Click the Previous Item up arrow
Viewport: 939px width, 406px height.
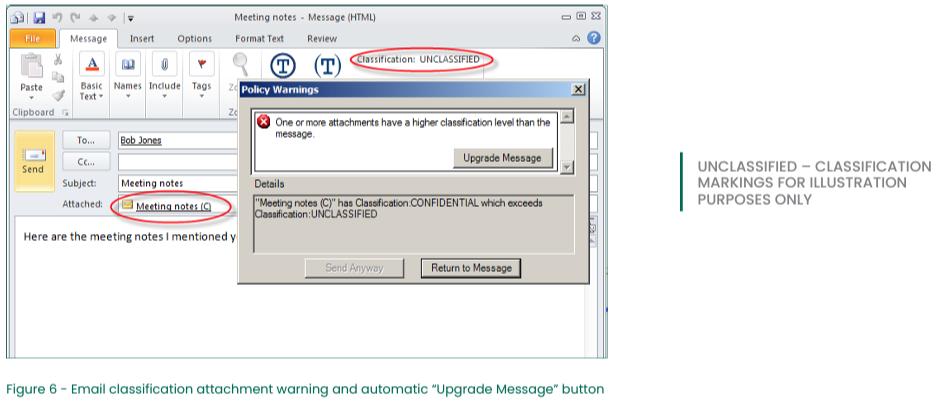click(x=93, y=18)
